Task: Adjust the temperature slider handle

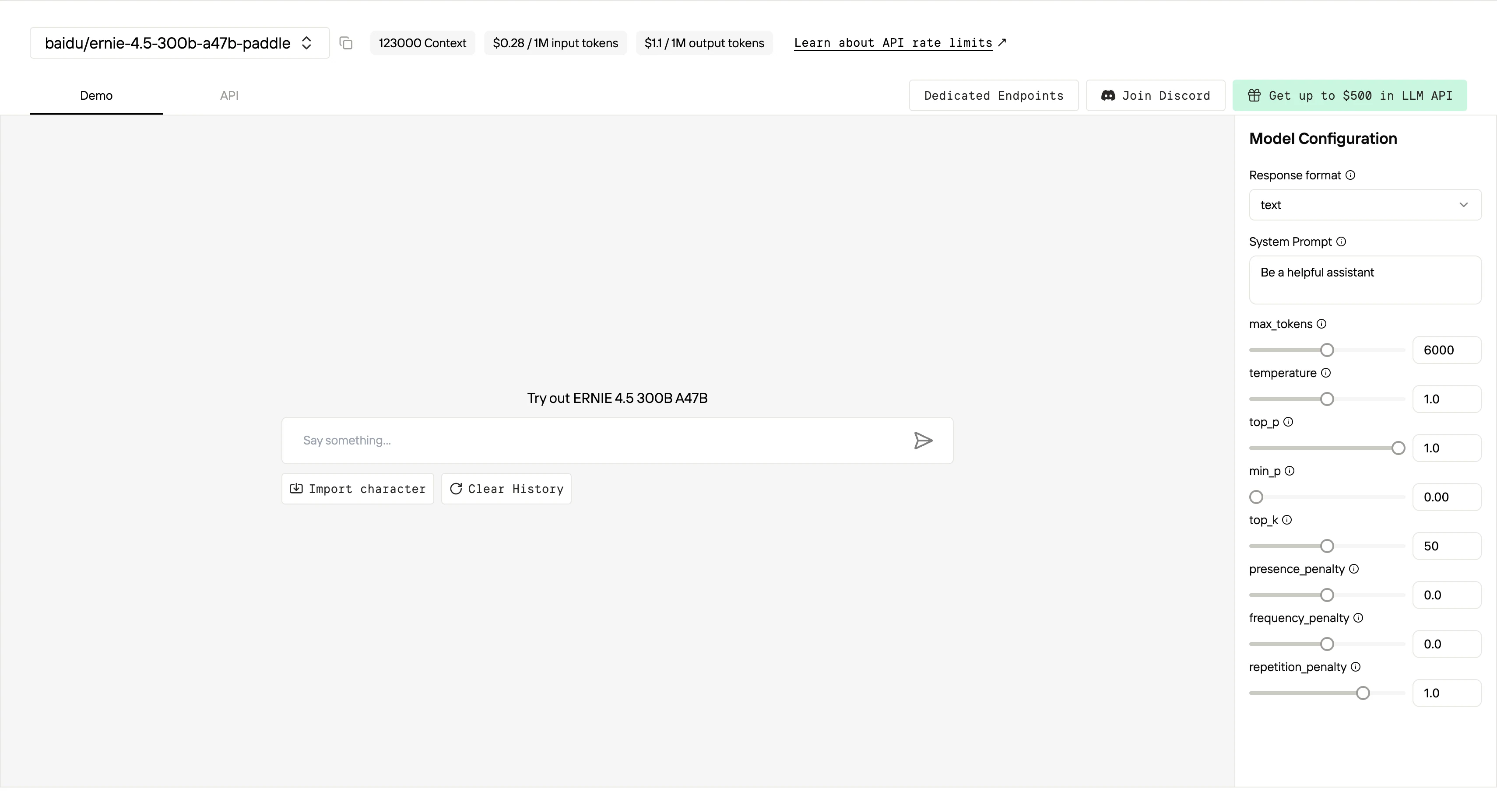Action: (x=1327, y=399)
